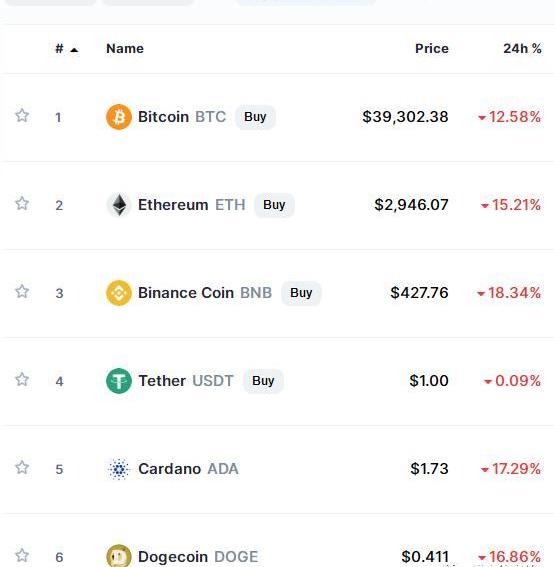Screen dimensions: 554x567
Task: Favorite Binance Coin with the star
Action: click(x=22, y=291)
